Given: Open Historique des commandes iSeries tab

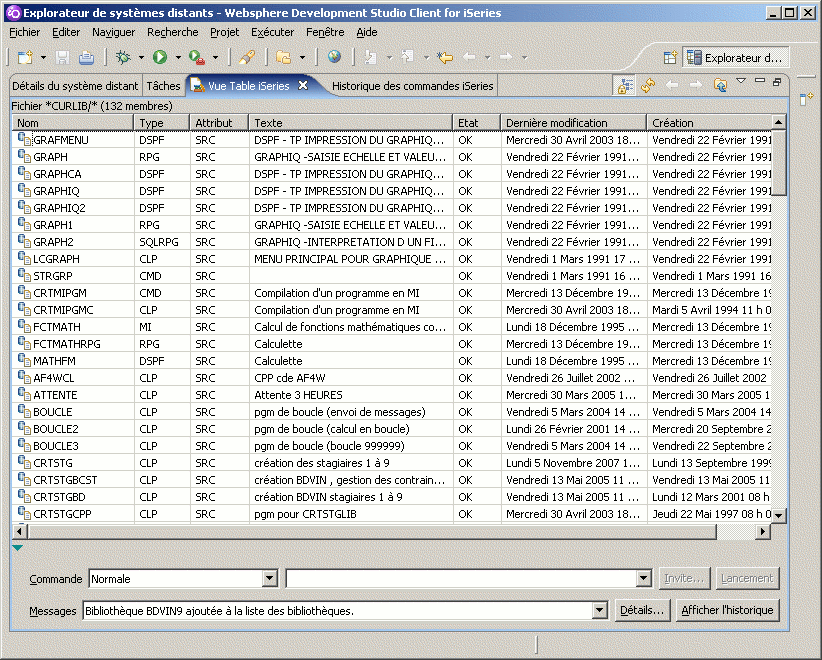Looking at the screenshot, I should tap(413, 85).
